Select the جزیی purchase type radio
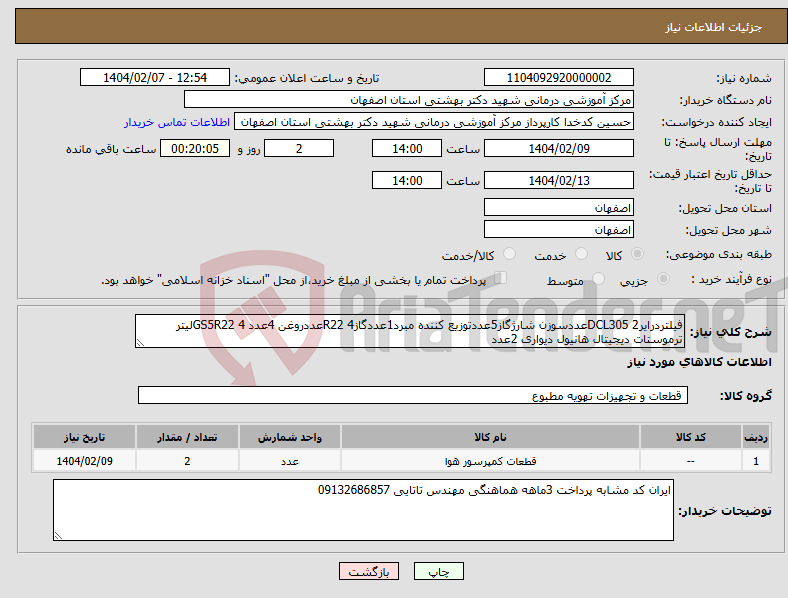 pos(663,279)
